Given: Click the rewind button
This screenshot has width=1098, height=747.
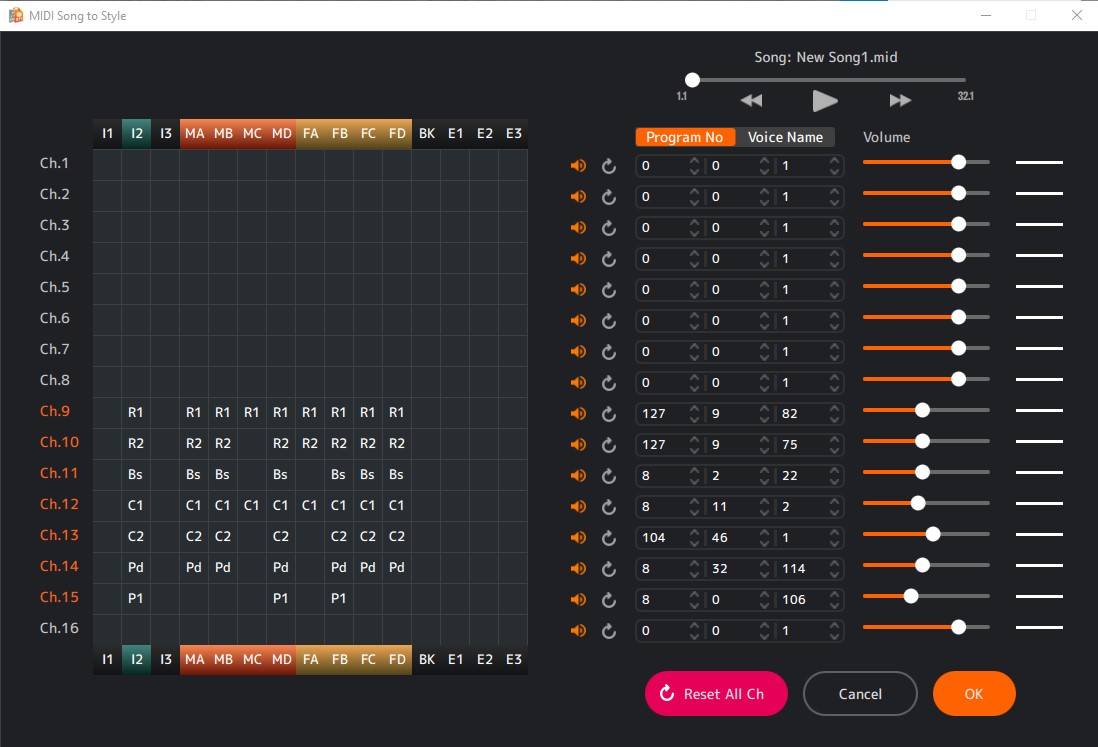Looking at the screenshot, I should tap(751, 100).
